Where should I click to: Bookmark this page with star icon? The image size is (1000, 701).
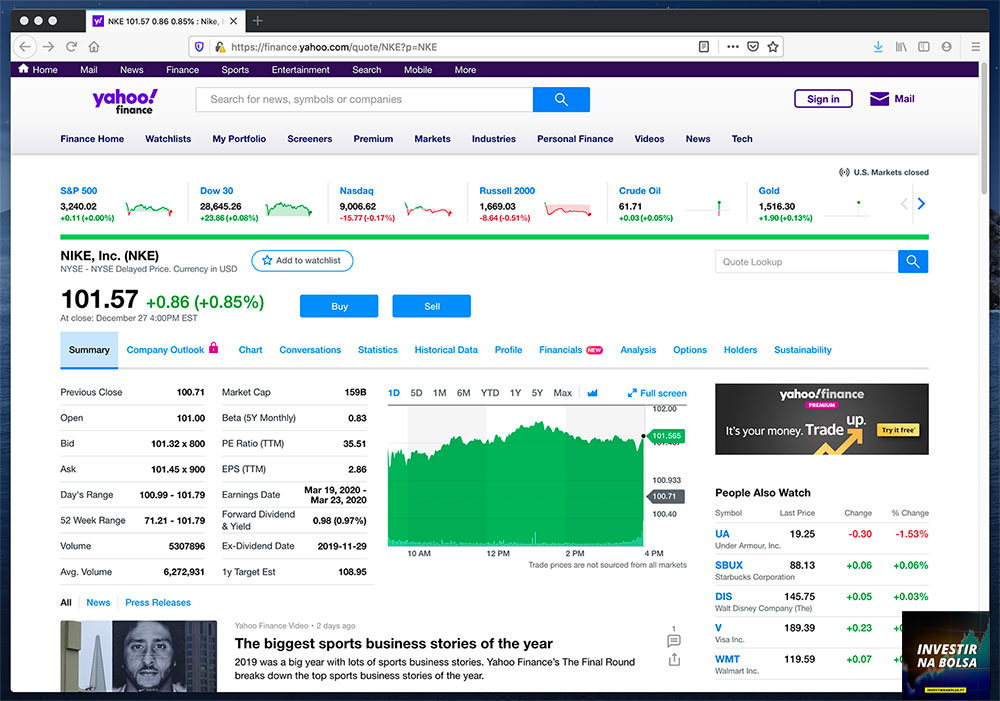pos(773,47)
